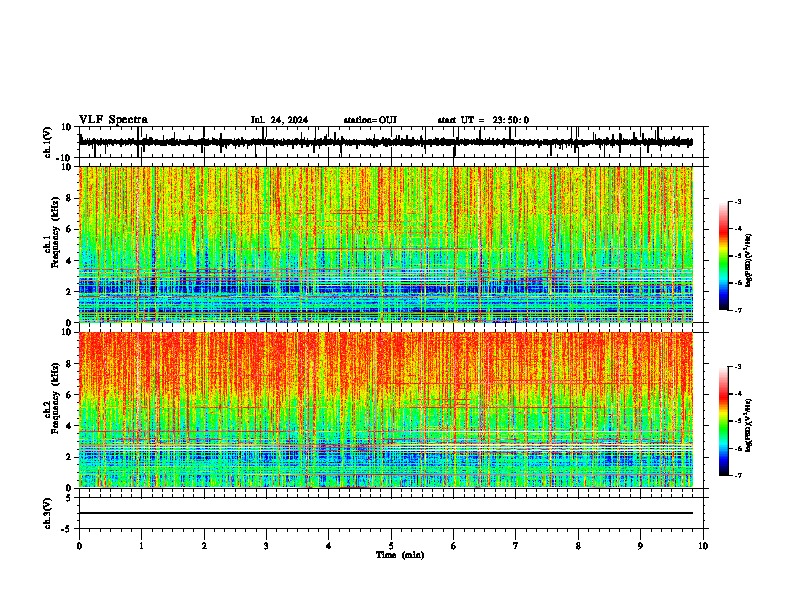Click the ch.2 colorbar log(PSD) units label
The height and width of the screenshot is (612, 792).
[x=749, y=425]
